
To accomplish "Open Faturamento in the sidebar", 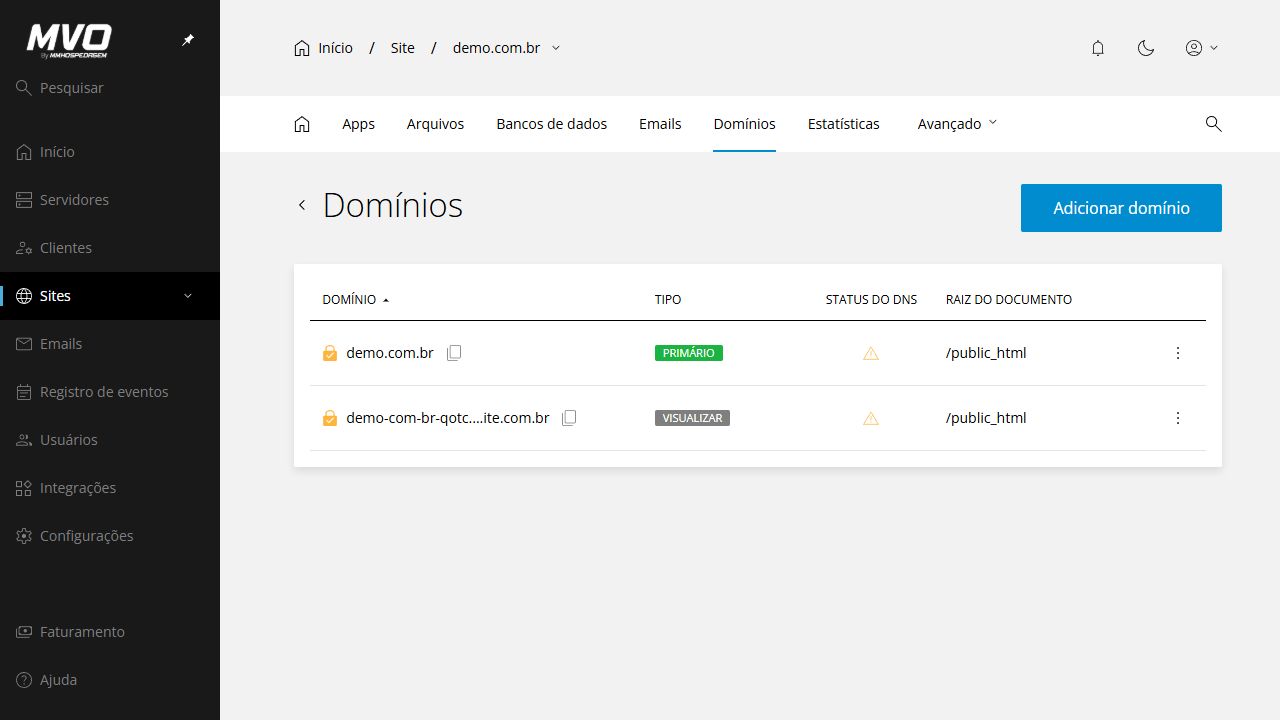I will point(110,632).
